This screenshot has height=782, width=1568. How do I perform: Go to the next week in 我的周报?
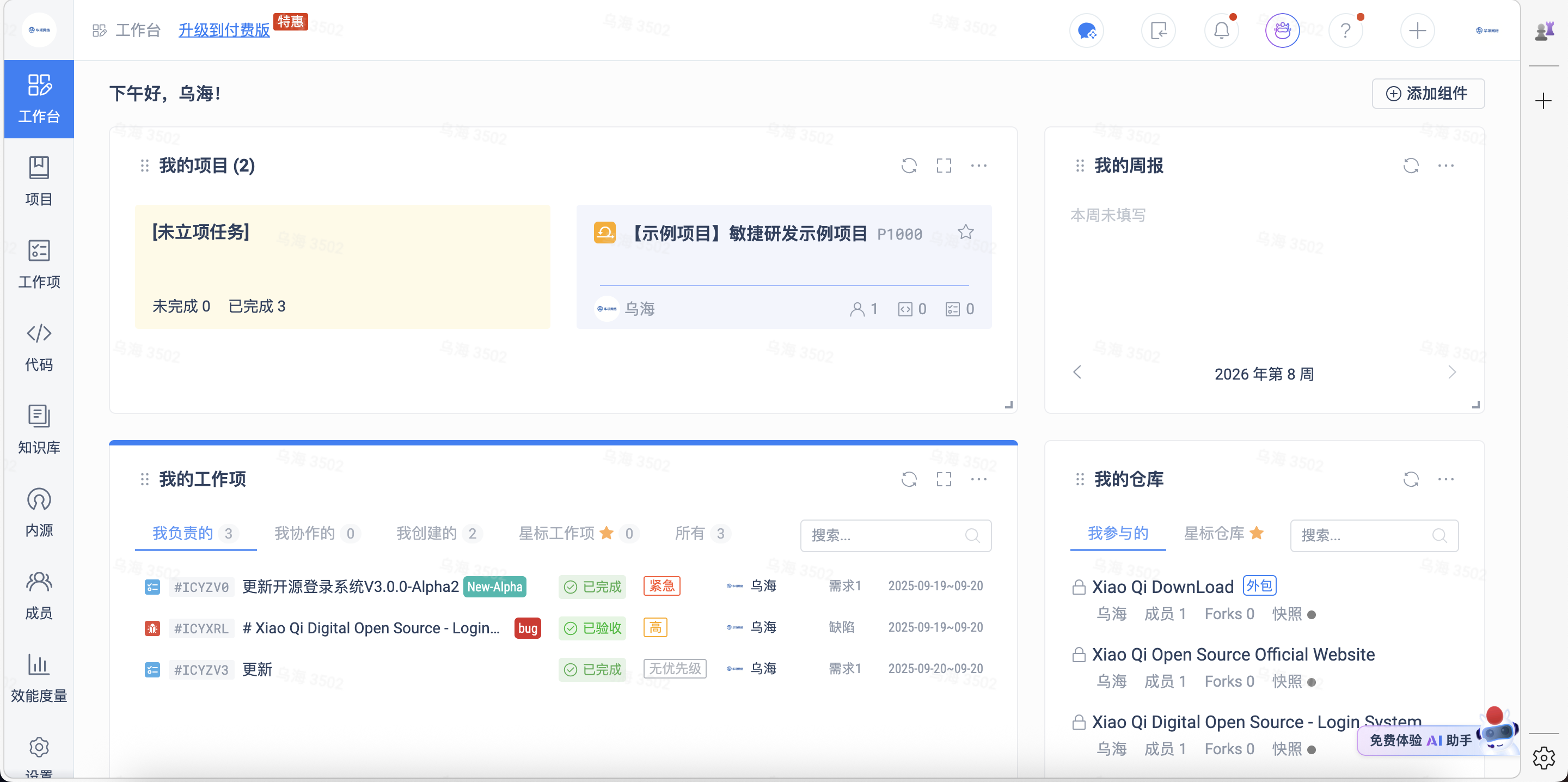pos(1454,372)
